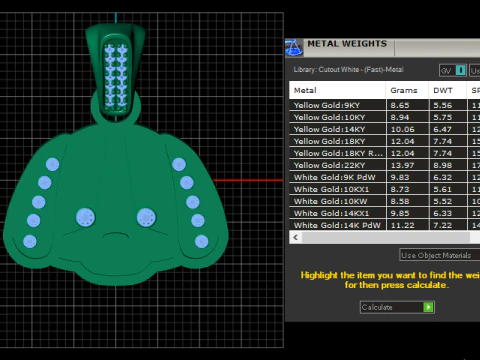This screenshot has width=480, height=360.
Task: Click the Calculate button
Action: click(x=397, y=307)
